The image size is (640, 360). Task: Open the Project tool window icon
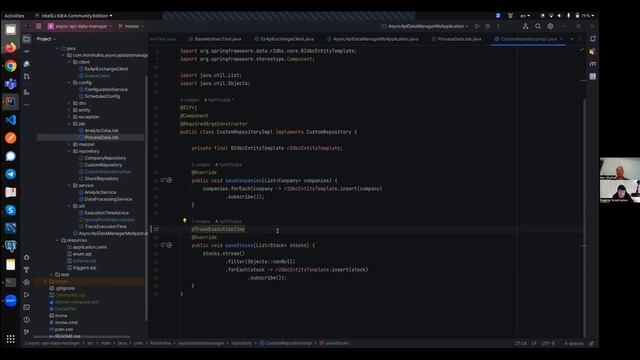(27, 39)
